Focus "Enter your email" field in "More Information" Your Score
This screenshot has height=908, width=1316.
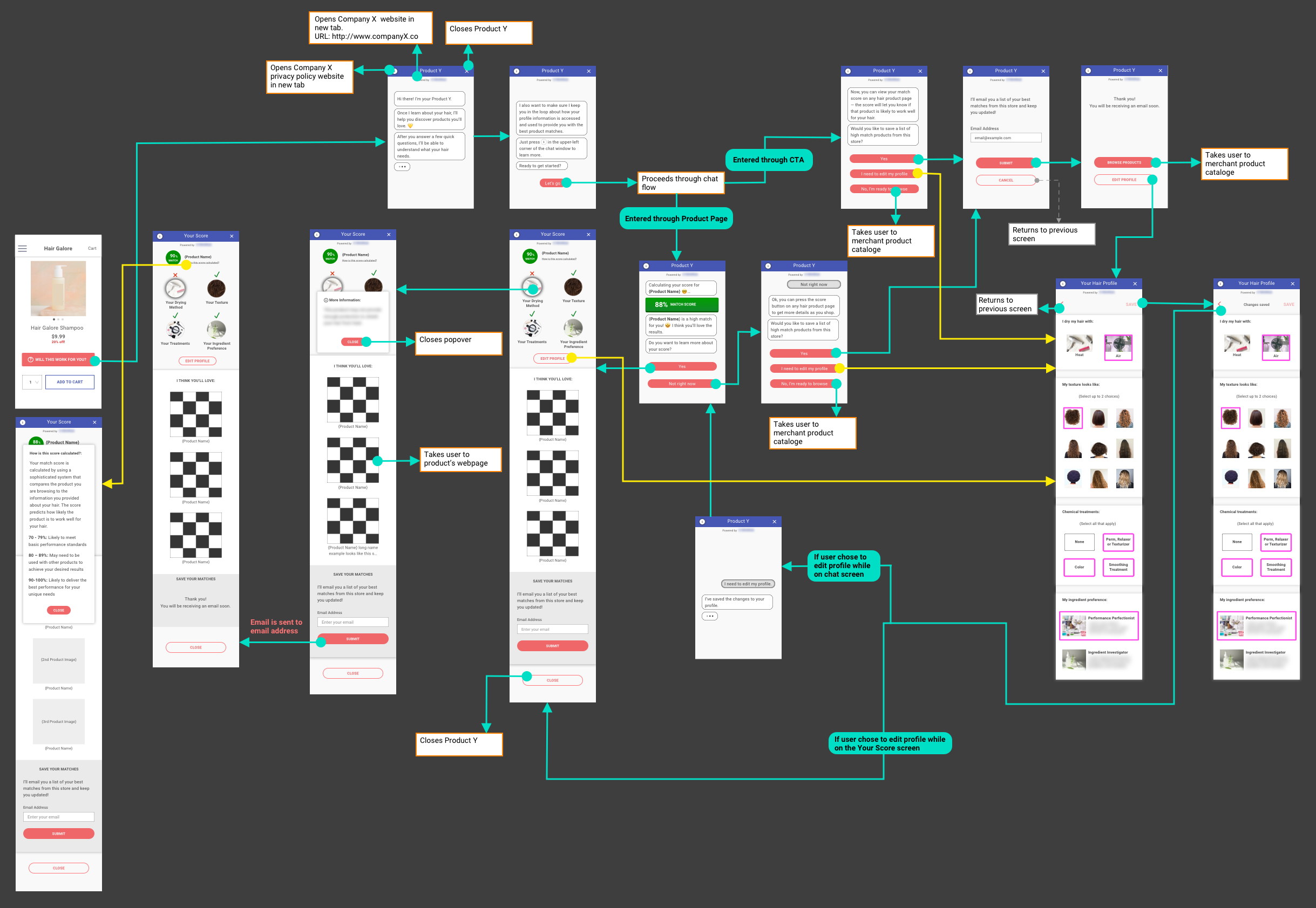[x=353, y=623]
